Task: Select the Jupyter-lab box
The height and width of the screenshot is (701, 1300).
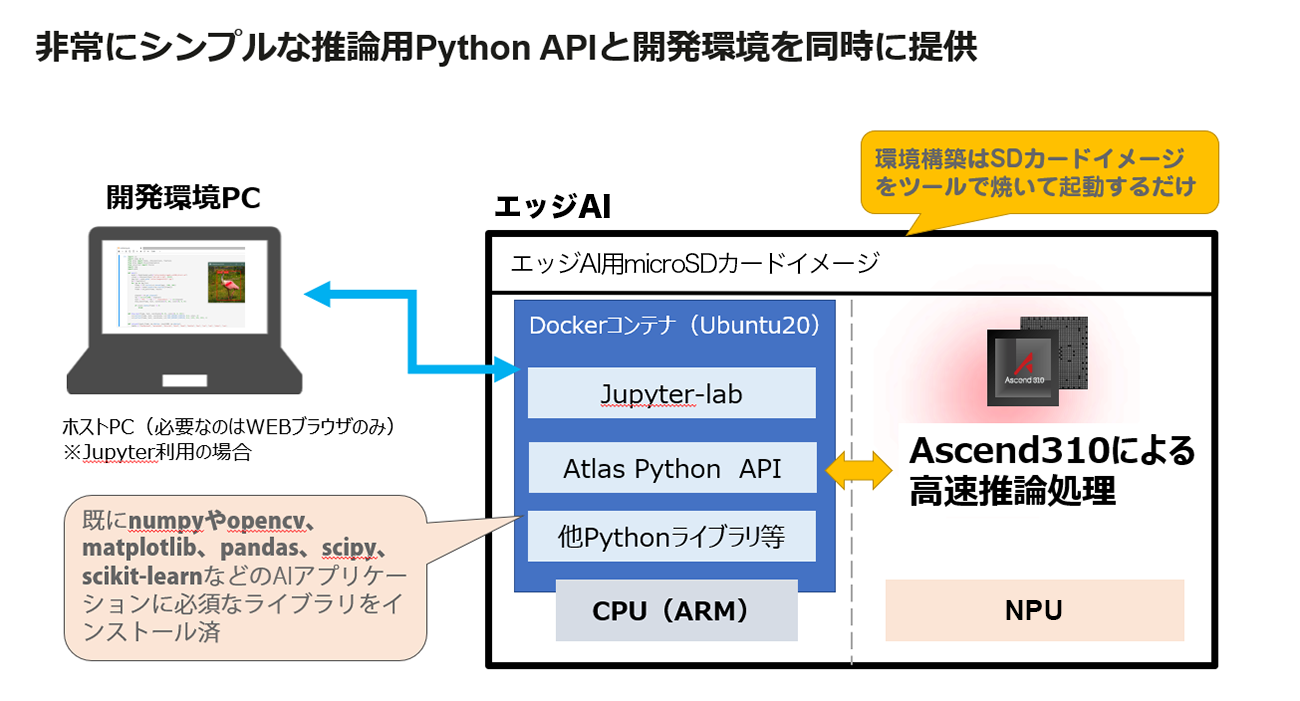Action: click(x=671, y=393)
